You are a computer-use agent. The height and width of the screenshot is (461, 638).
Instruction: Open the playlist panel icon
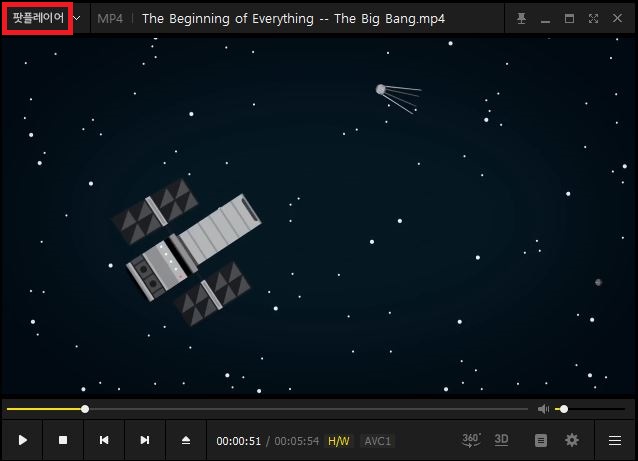541,440
